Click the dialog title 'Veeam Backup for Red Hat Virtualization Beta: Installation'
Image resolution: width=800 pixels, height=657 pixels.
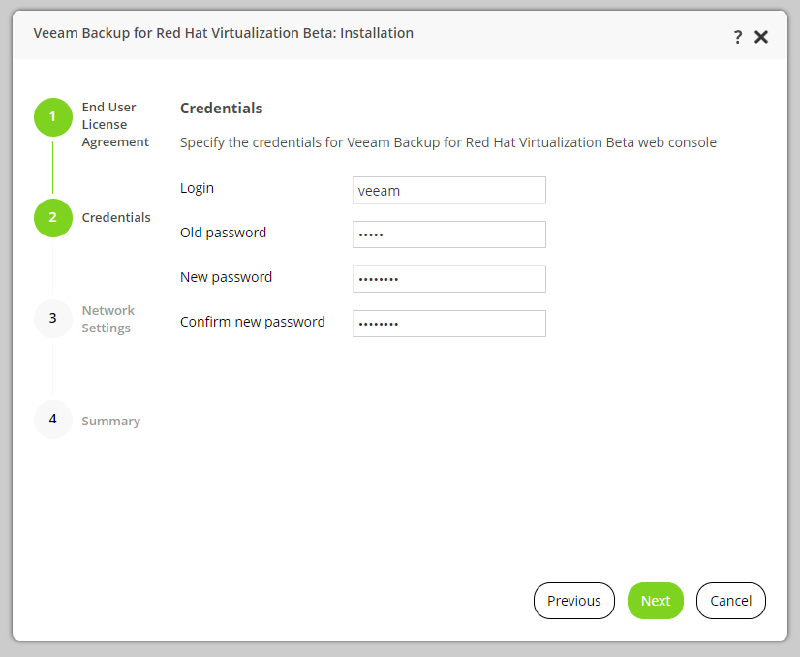tap(223, 33)
